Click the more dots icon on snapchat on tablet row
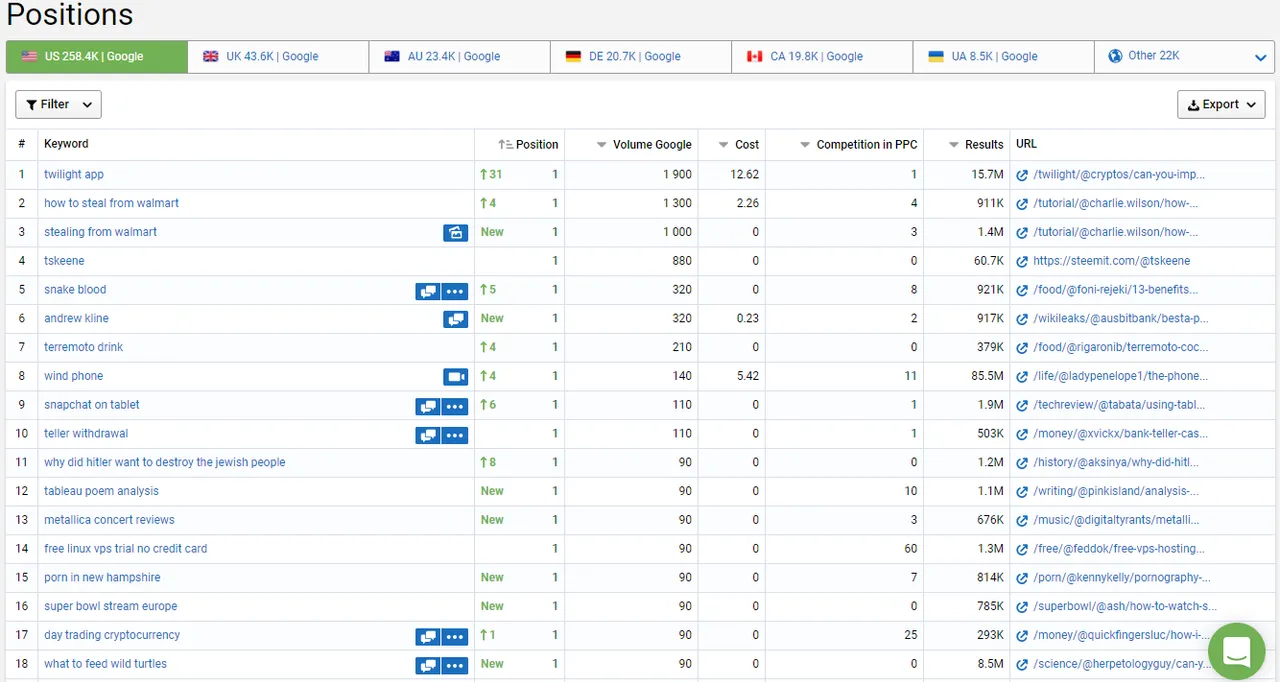This screenshot has height=682, width=1280. point(455,405)
